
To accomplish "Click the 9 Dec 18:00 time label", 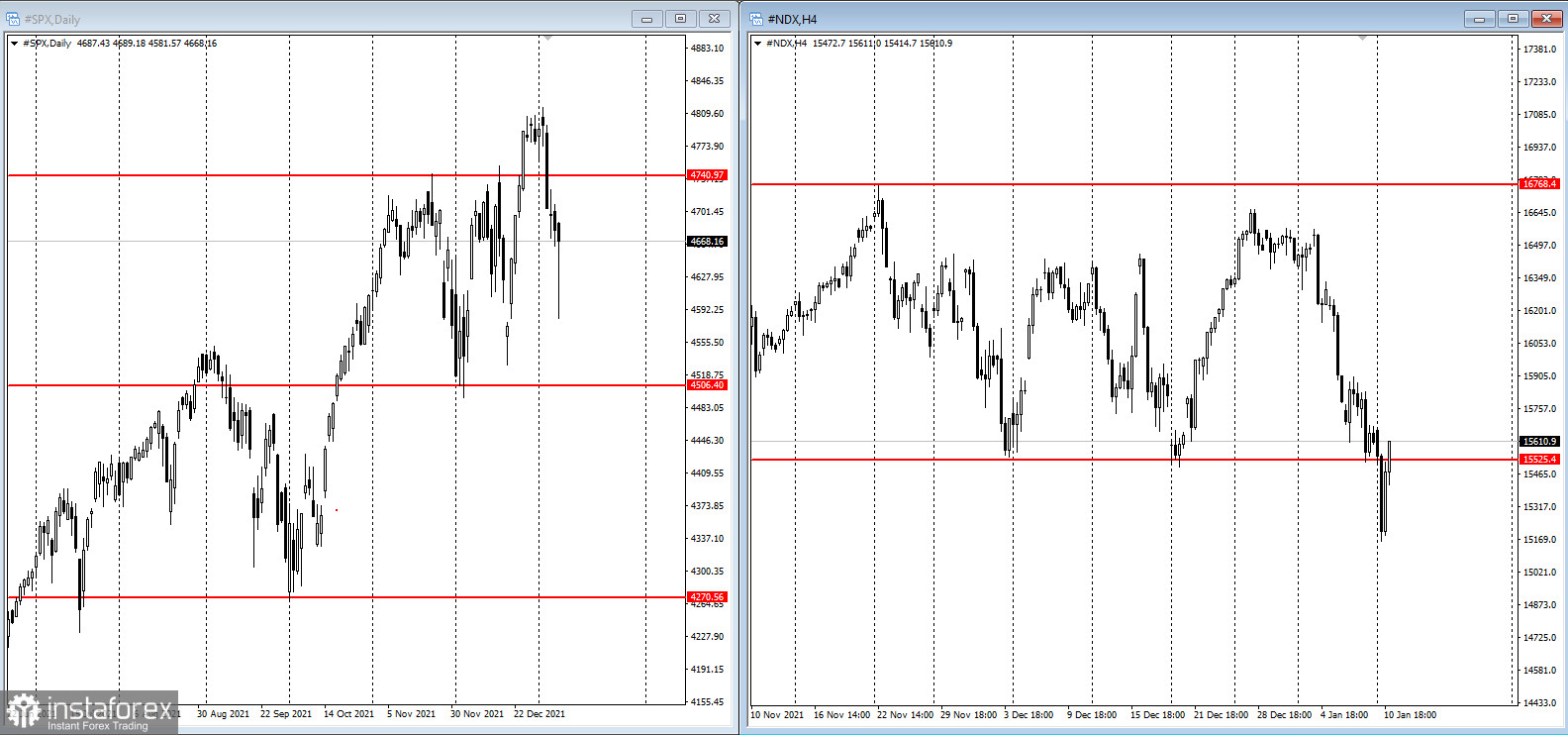I will click(1092, 715).
